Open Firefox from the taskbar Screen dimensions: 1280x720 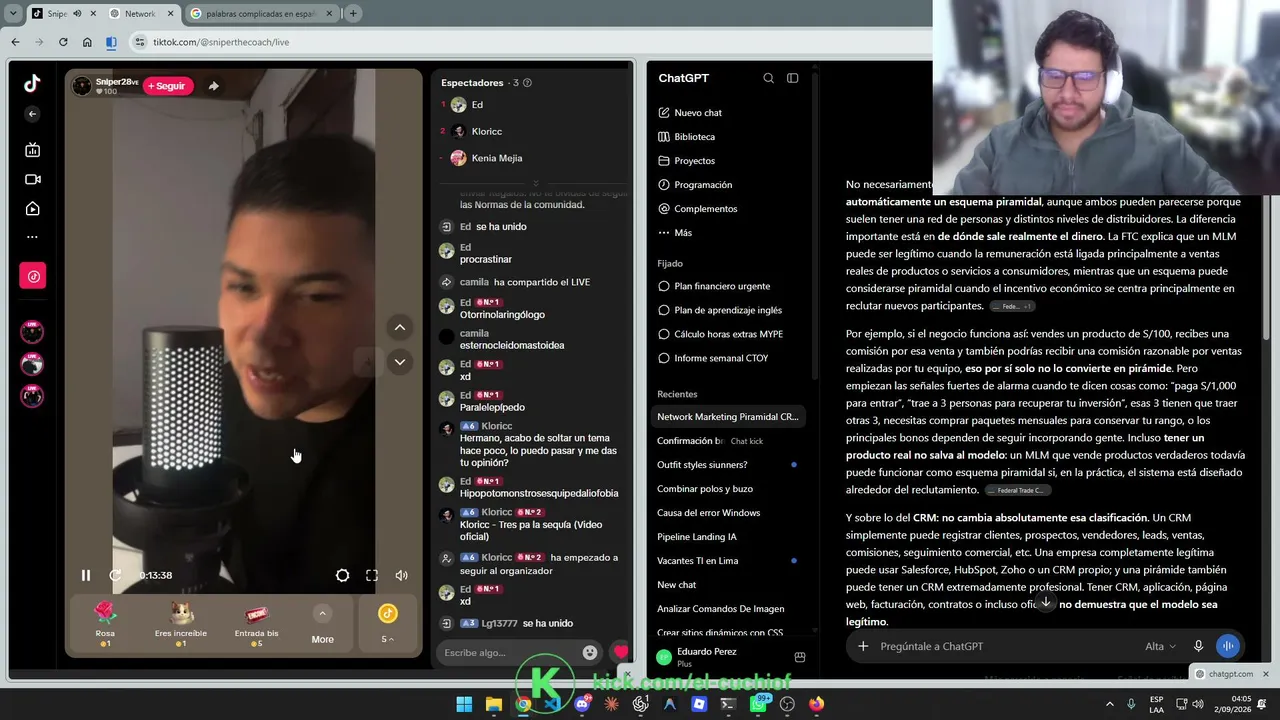point(817,704)
